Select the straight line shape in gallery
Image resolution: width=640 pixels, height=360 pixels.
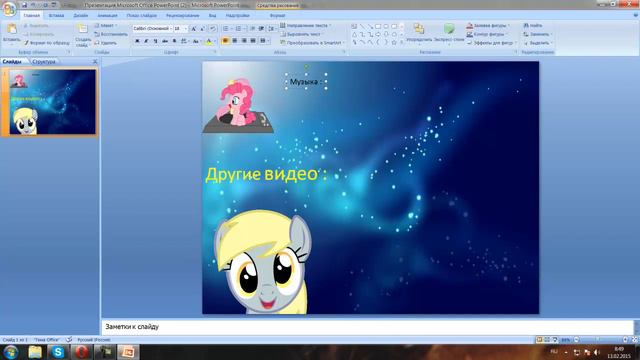[362, 27]
